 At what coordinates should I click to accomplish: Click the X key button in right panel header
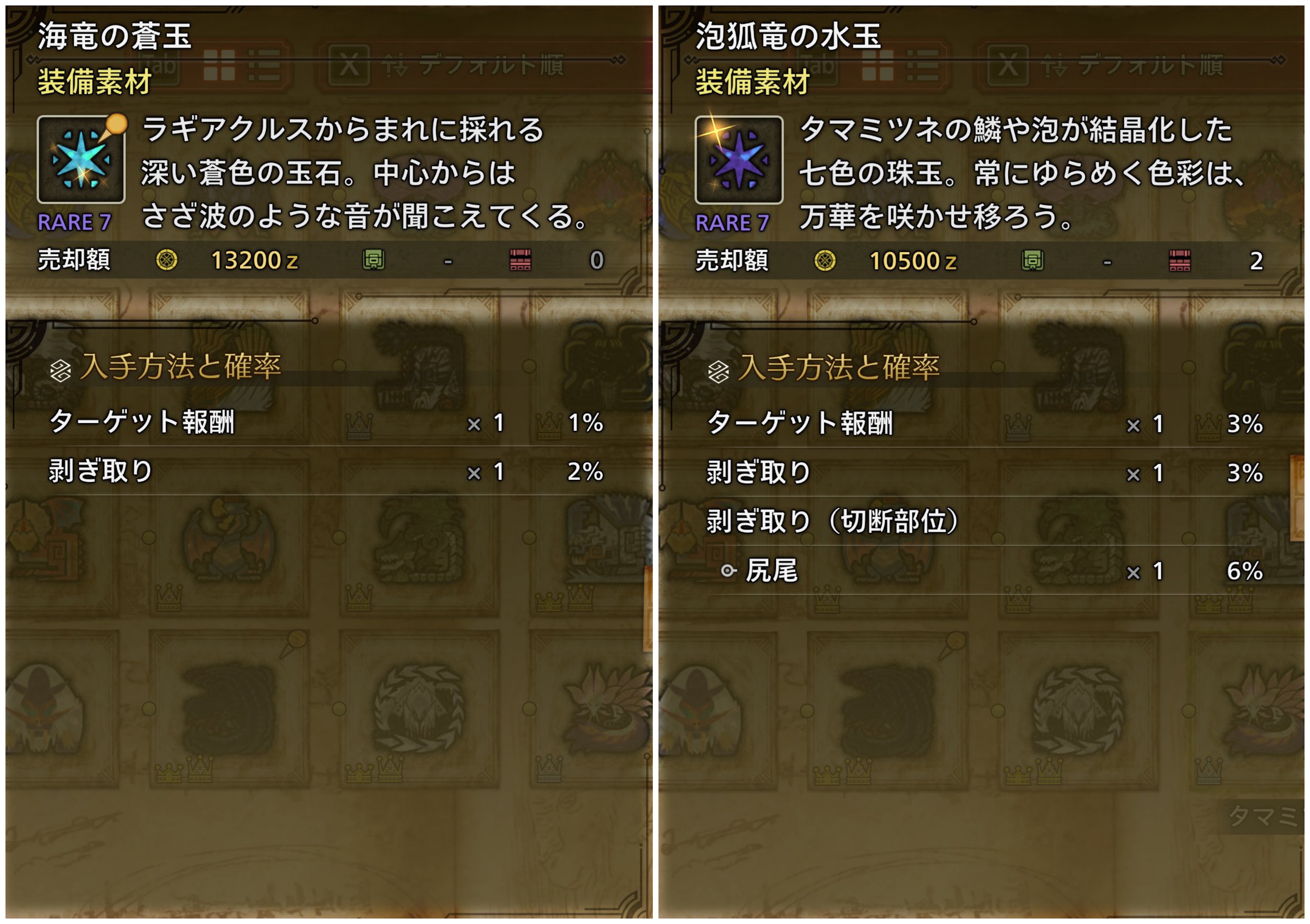coord(1008,66)
